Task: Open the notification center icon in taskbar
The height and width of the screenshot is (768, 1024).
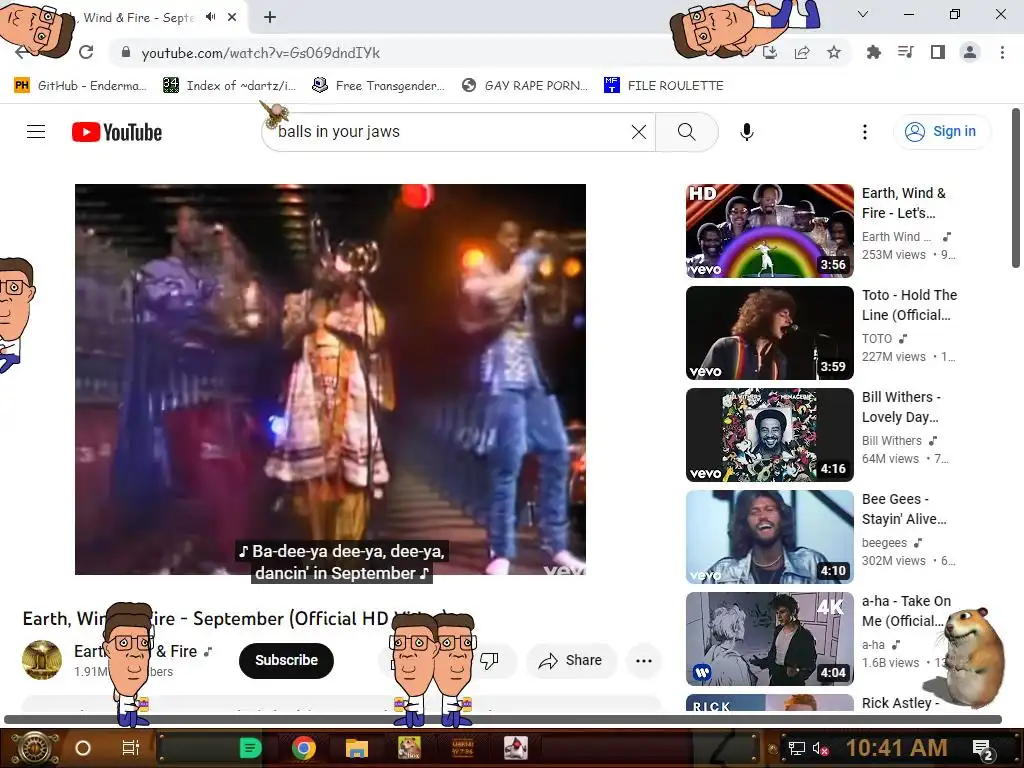Action: 984,749
